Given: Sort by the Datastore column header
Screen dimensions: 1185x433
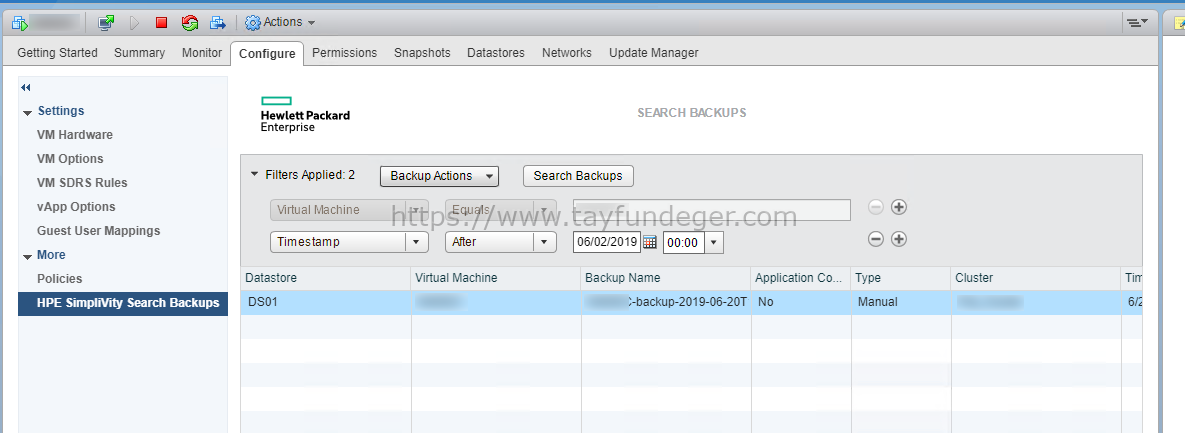Looking at the screenshot, I should (x=326, y=278).
